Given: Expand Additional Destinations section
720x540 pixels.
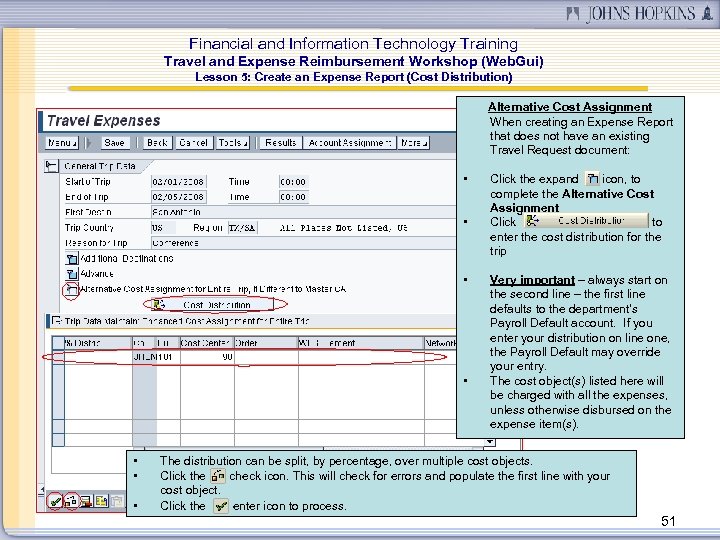Looking at the screenshot, I should pos(72,259).
